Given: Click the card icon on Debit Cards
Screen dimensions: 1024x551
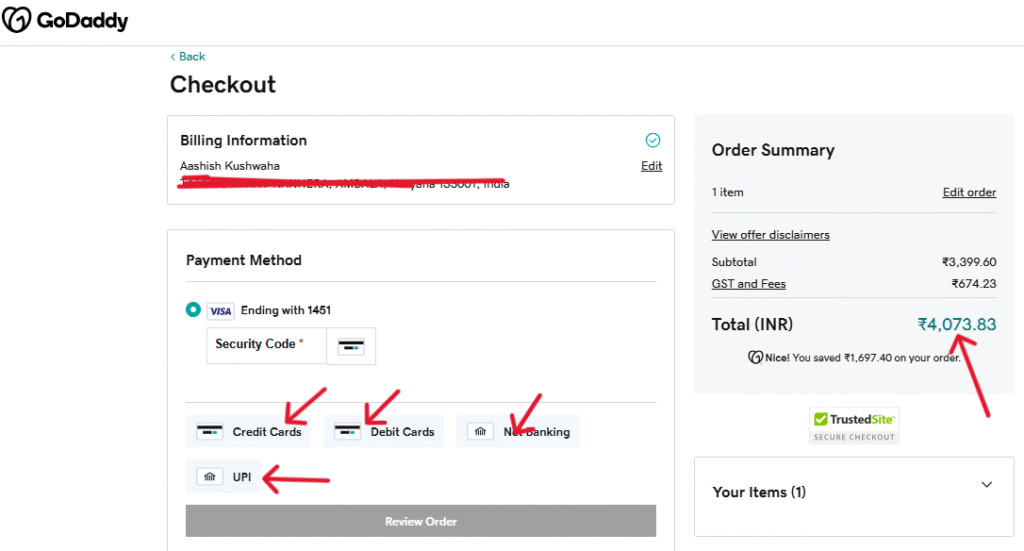Looking at the screenshot, I should 347,432.
